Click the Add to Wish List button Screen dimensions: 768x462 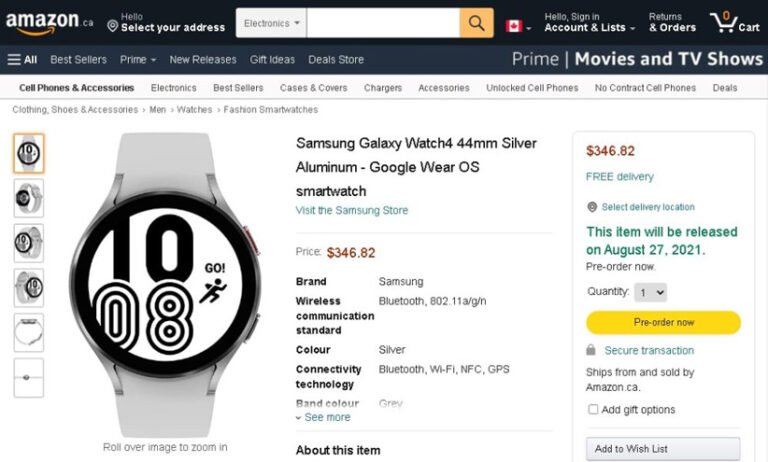pyautogui.click(x=663, y=449)
